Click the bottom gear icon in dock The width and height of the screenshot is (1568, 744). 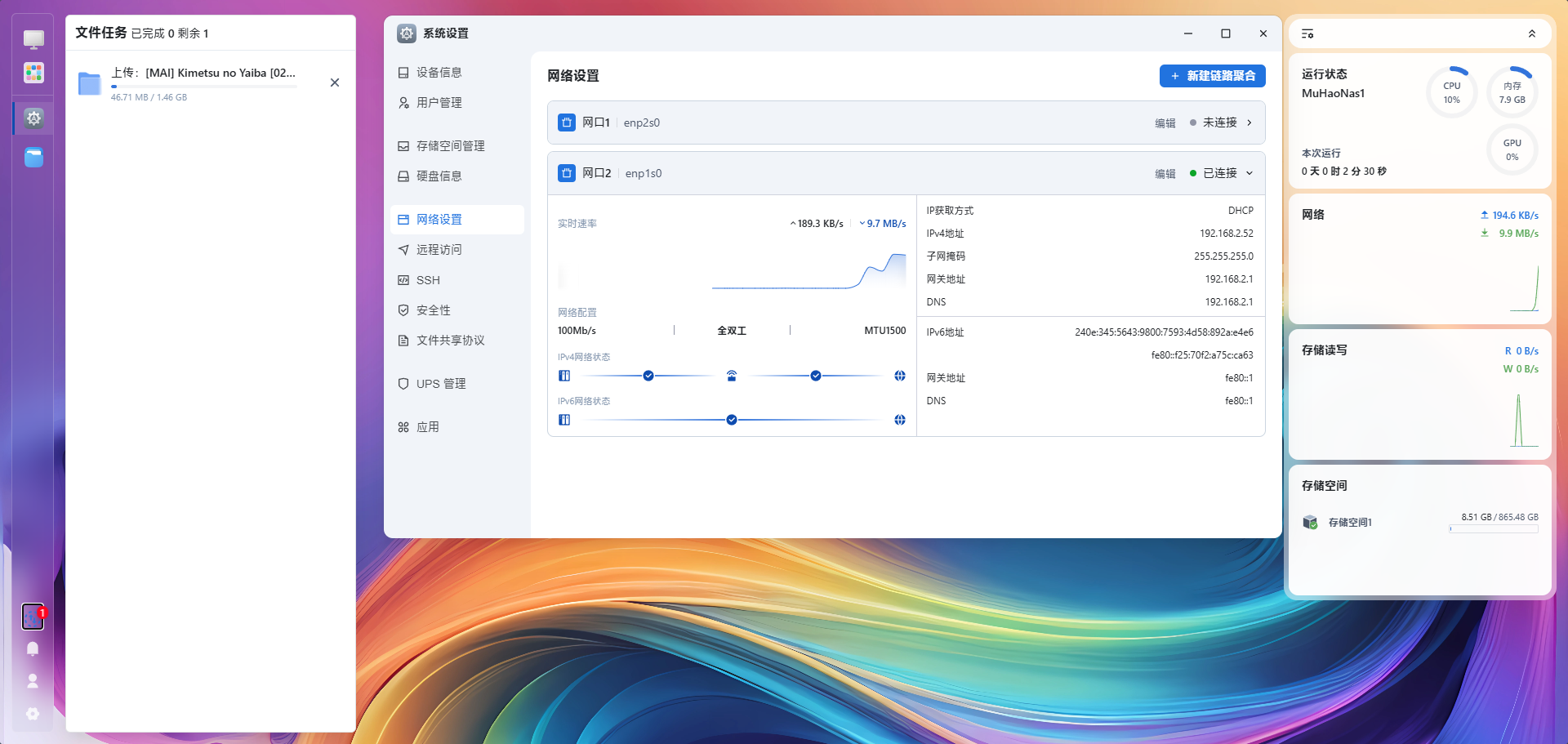[33, 714]
